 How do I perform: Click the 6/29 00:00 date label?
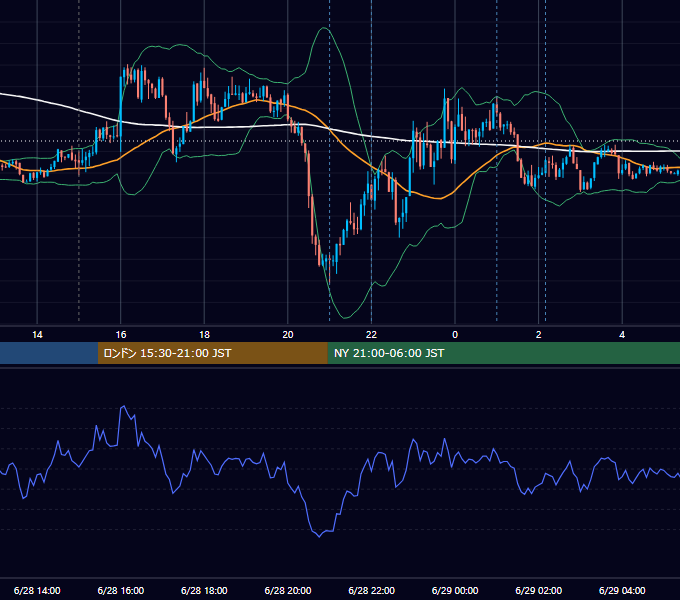point(455,590)
